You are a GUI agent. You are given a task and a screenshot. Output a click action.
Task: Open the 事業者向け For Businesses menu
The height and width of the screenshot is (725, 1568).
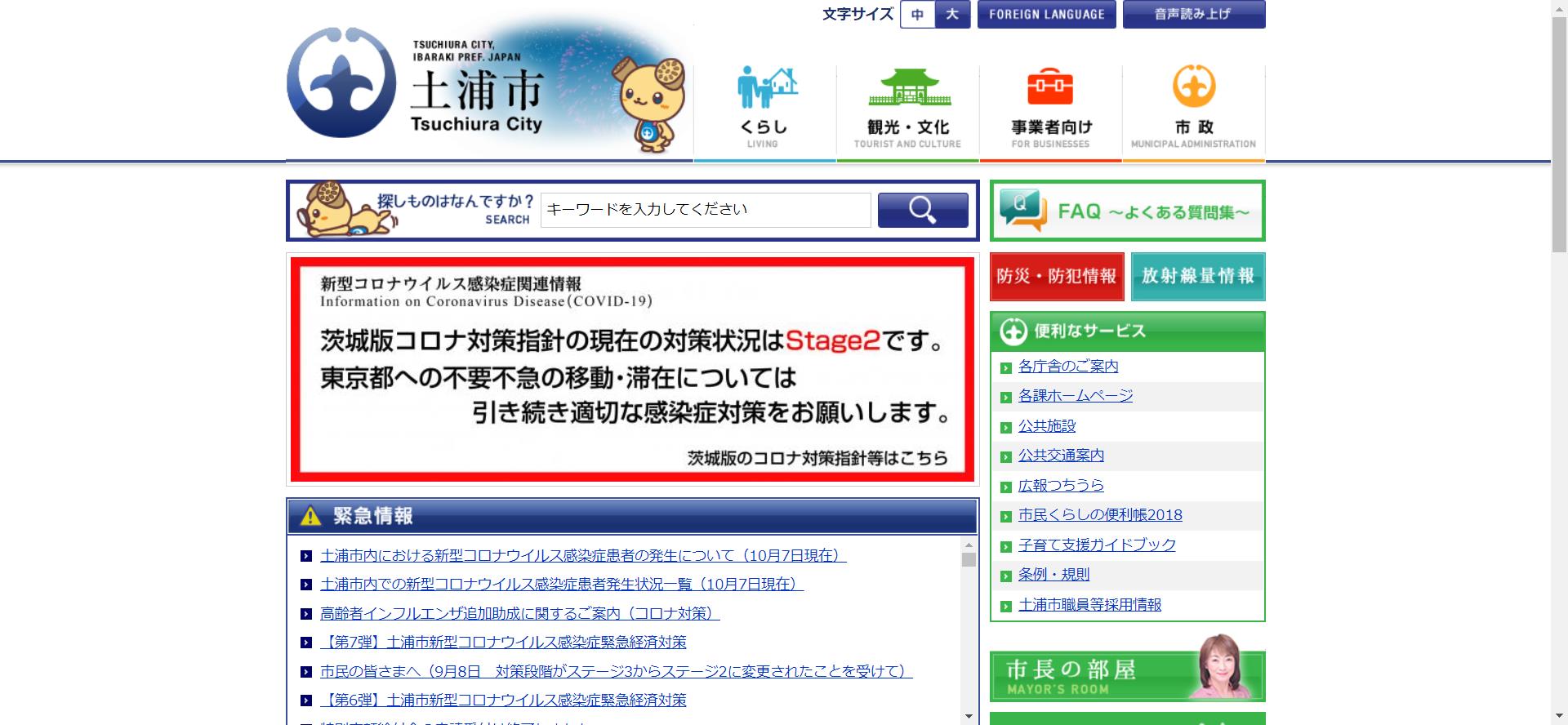click(1050, 113)
